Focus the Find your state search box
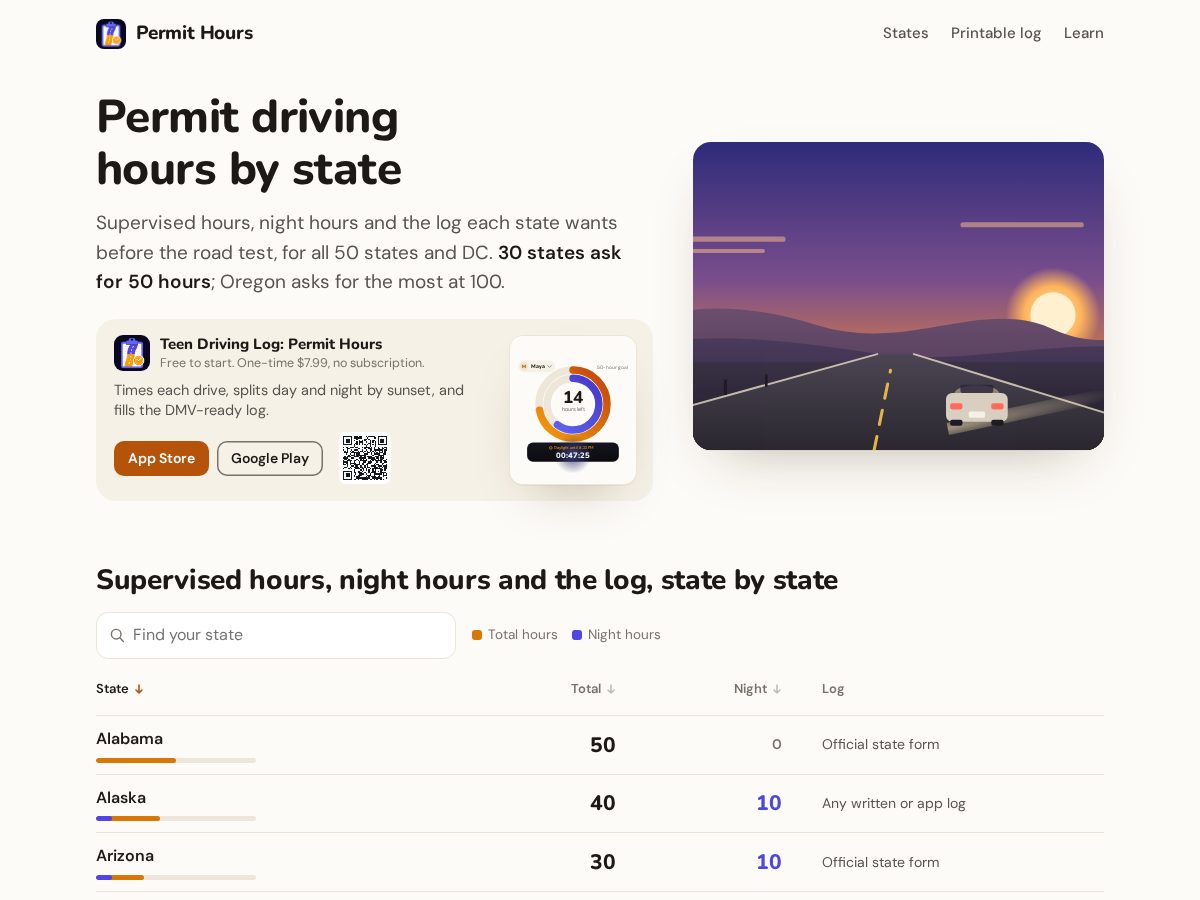The image size is (1200, 900). coord(276,635)
